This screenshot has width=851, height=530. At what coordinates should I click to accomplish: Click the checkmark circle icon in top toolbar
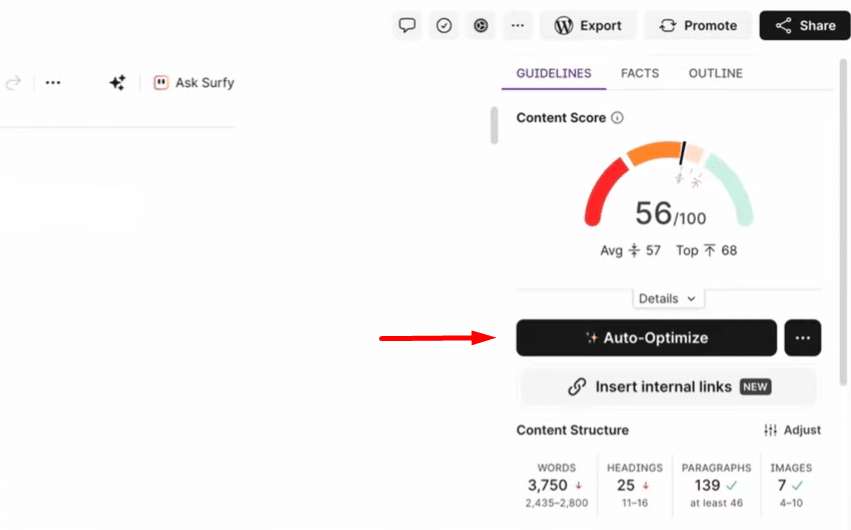click(x=444, y=26)
